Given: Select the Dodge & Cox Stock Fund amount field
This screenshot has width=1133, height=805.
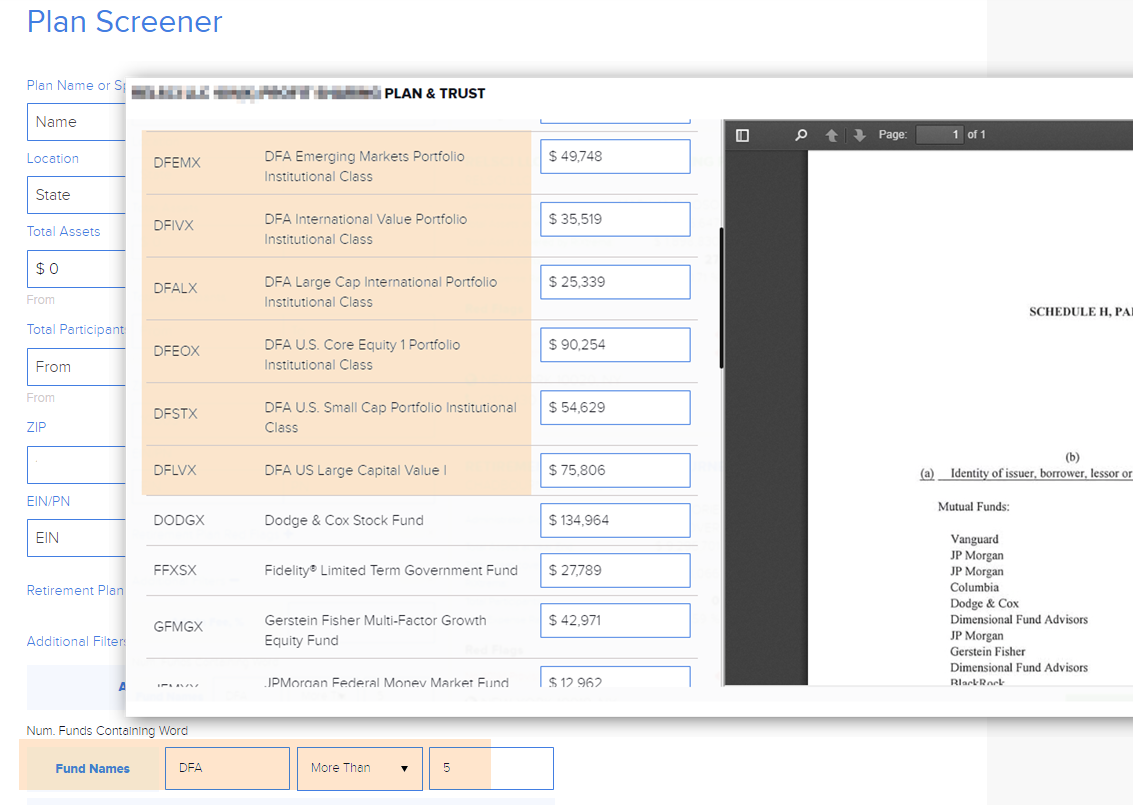Looking at the screenshot, I should point(615,520).
